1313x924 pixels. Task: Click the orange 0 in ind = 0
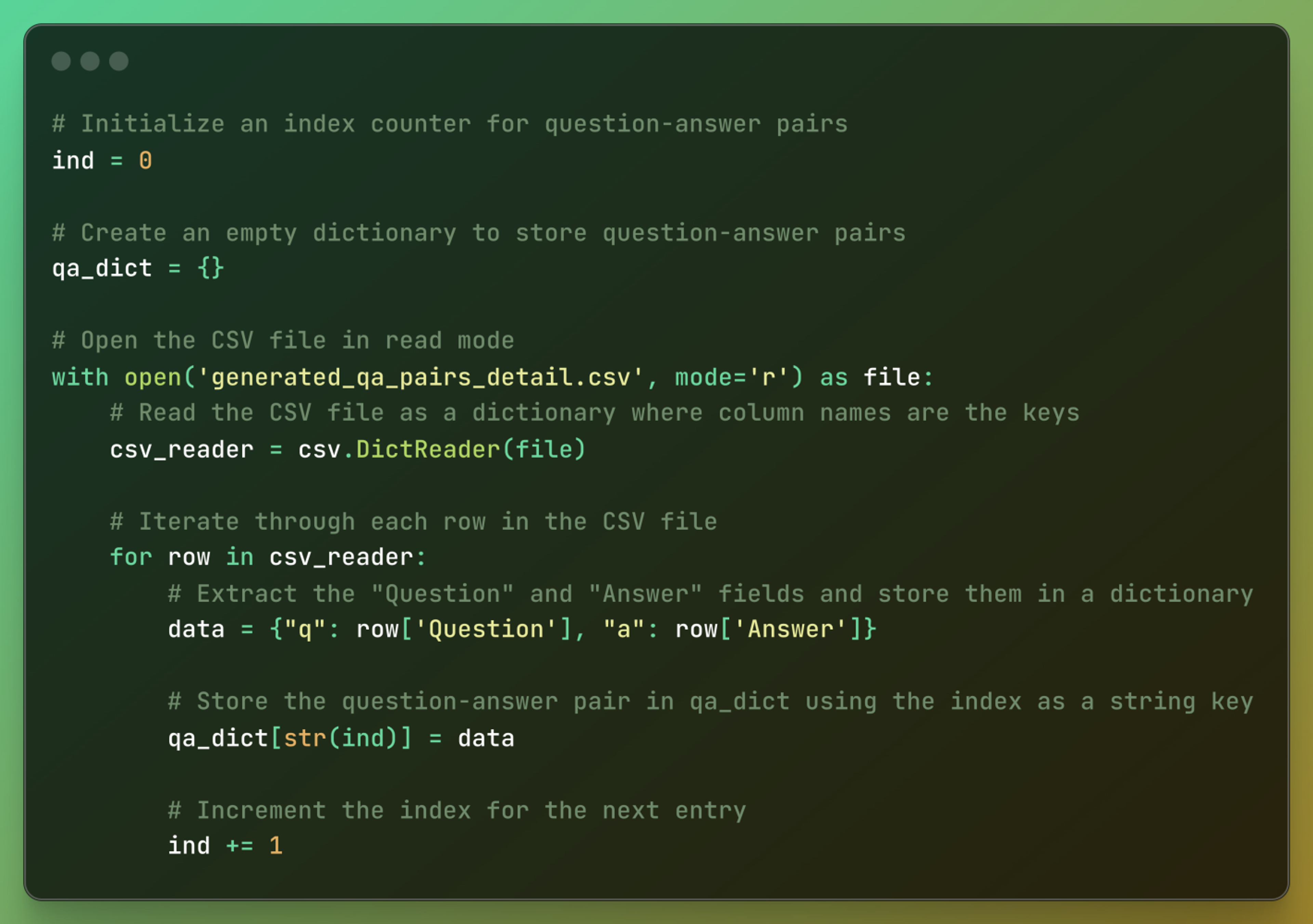[x=145, y=160]
